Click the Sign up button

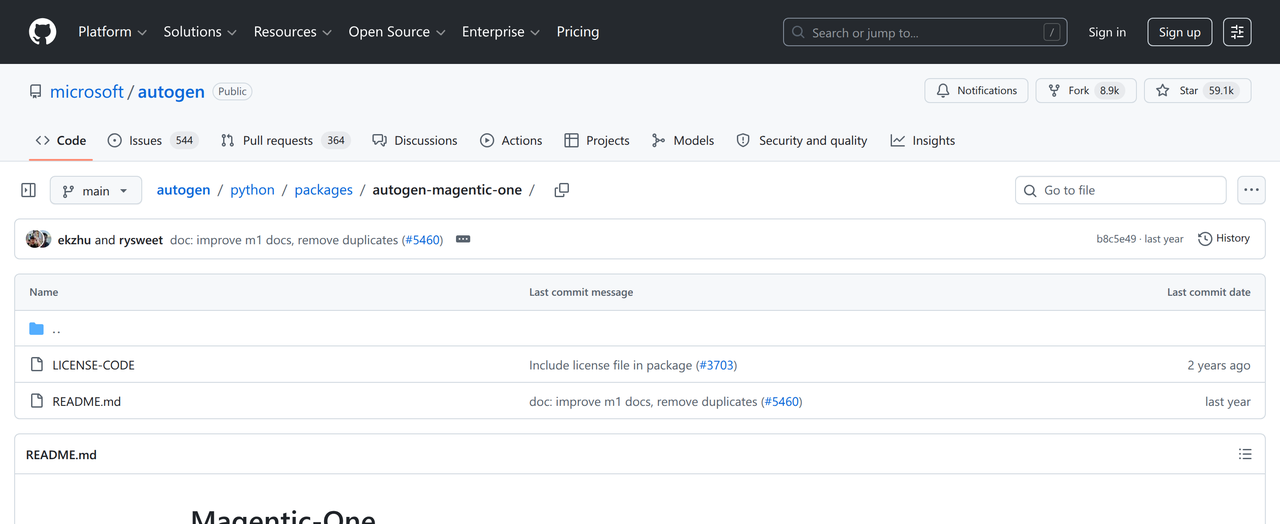pyautogui.click(x=1180, y=32)
